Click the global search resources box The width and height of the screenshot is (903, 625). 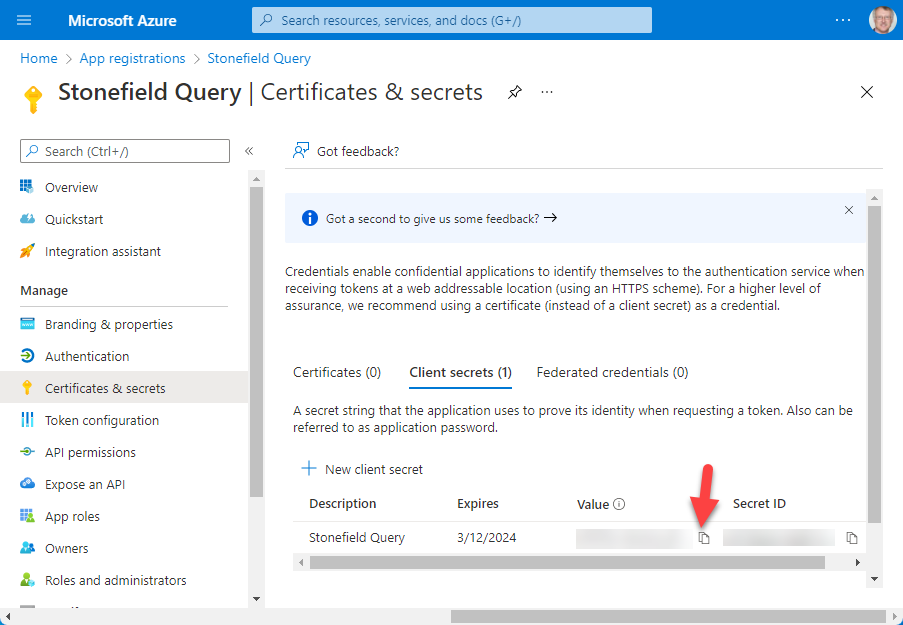pyautogui.click(x=452, y=20)
